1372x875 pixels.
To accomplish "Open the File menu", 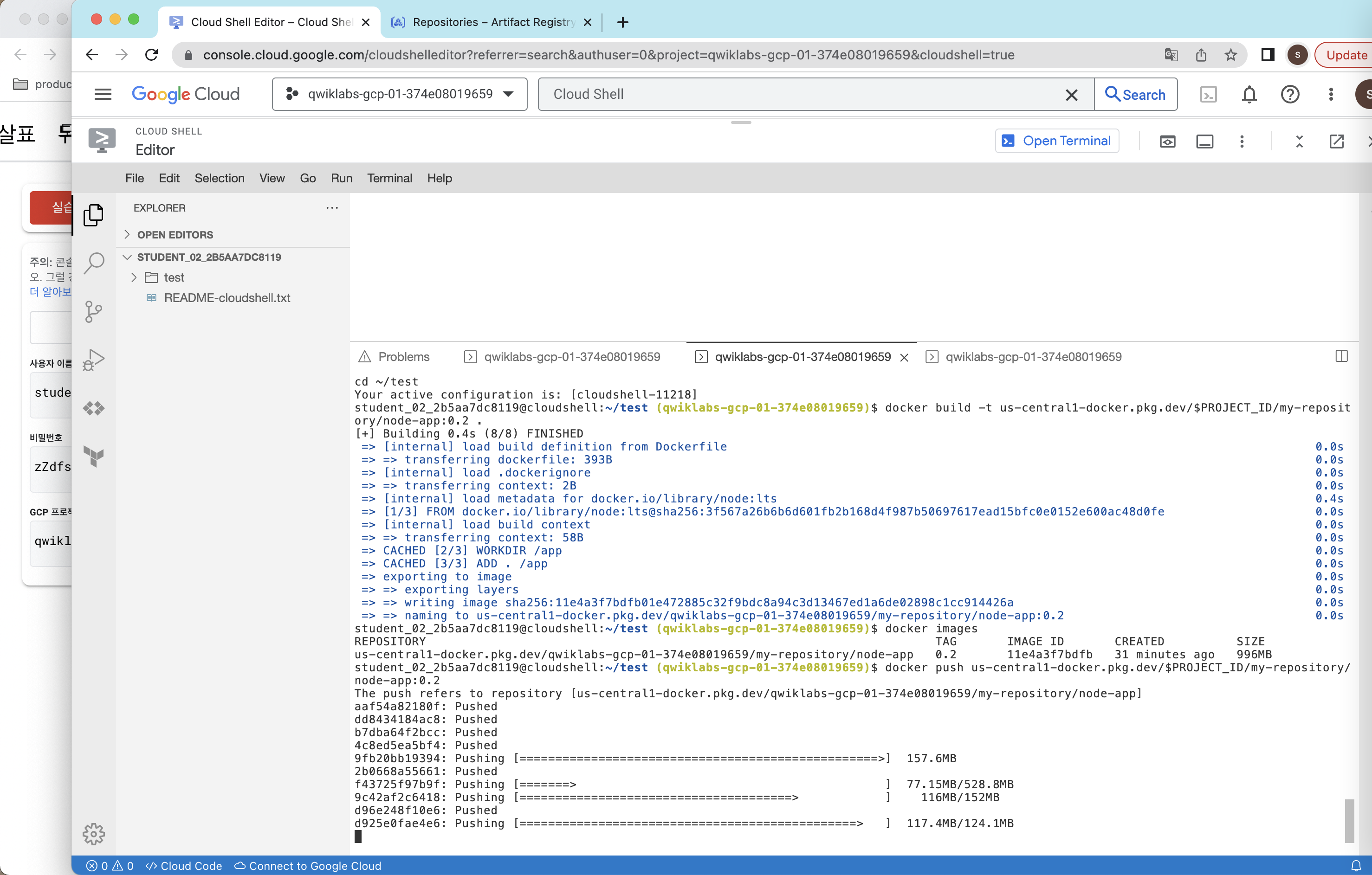I will click(135, 178).
